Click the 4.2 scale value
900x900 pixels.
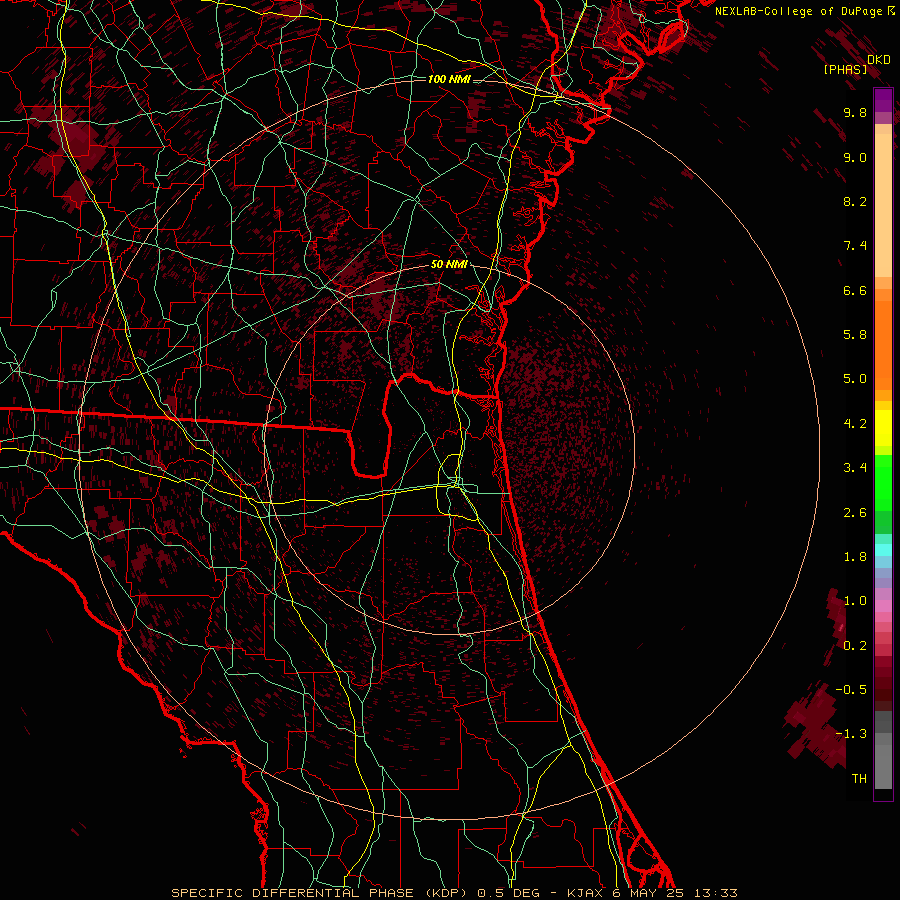tap(855, 424)
